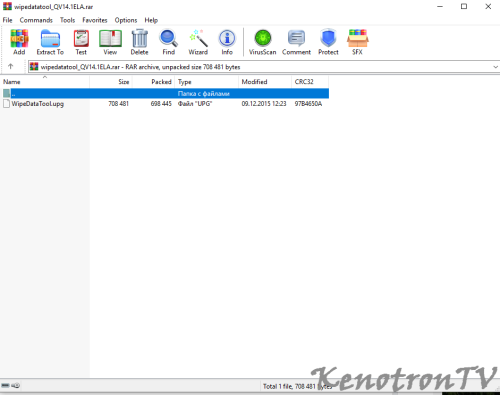Click the size value 708 481
This screenshot has width=500, height=395.
click(x=118, y=104)
